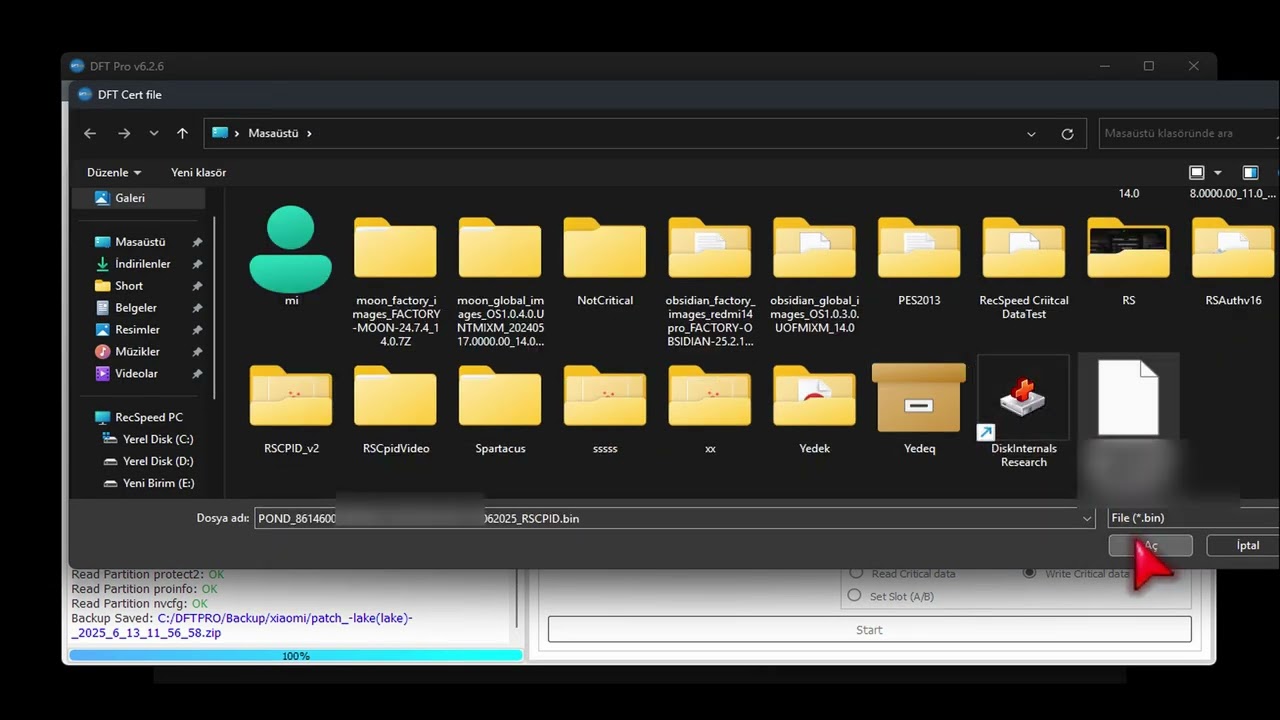Select the DiskInternals Research shortcut
This screenshot has height=720, width=1280.
1023,397
